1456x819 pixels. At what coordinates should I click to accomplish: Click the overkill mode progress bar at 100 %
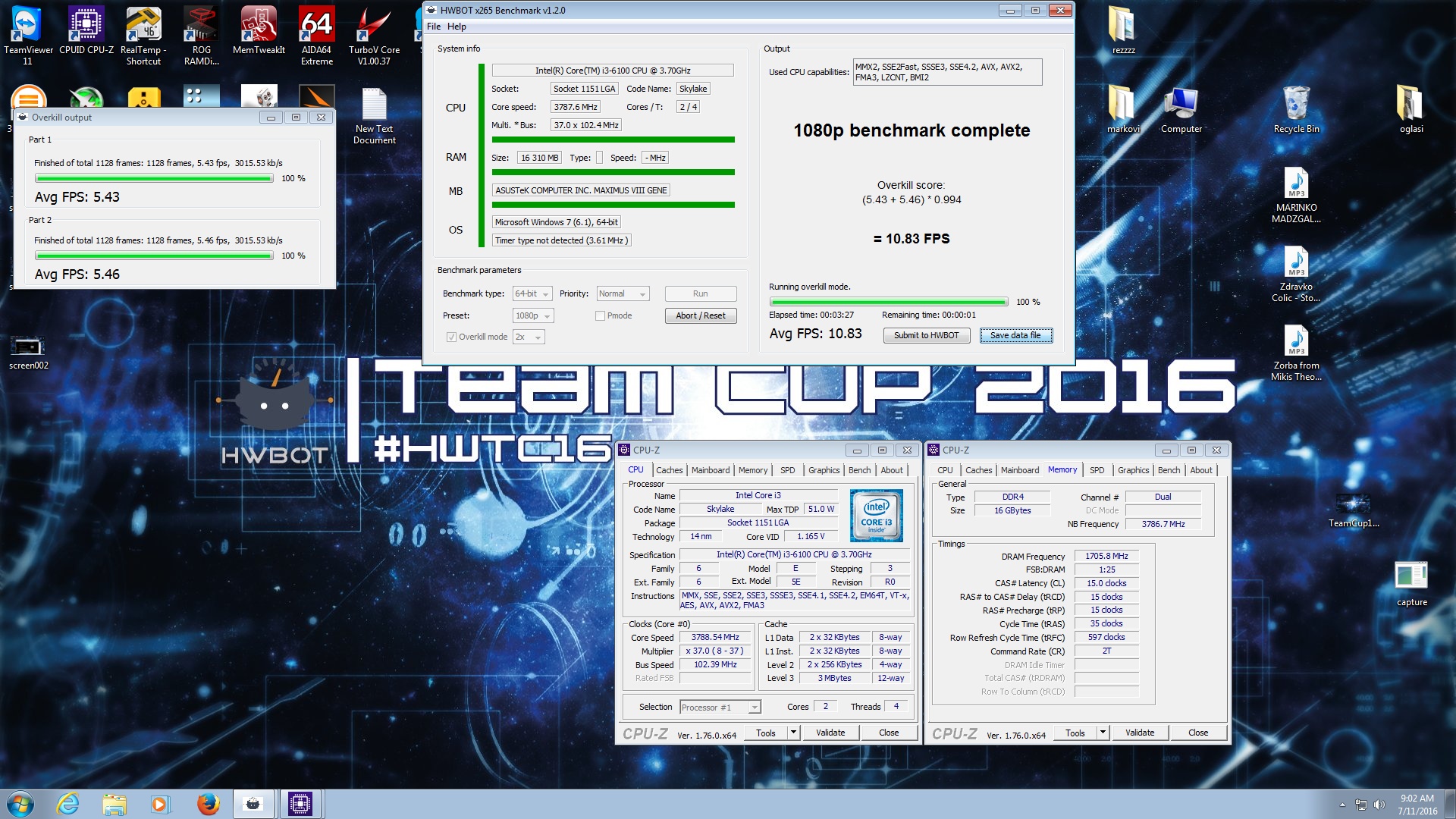point(888,302)
